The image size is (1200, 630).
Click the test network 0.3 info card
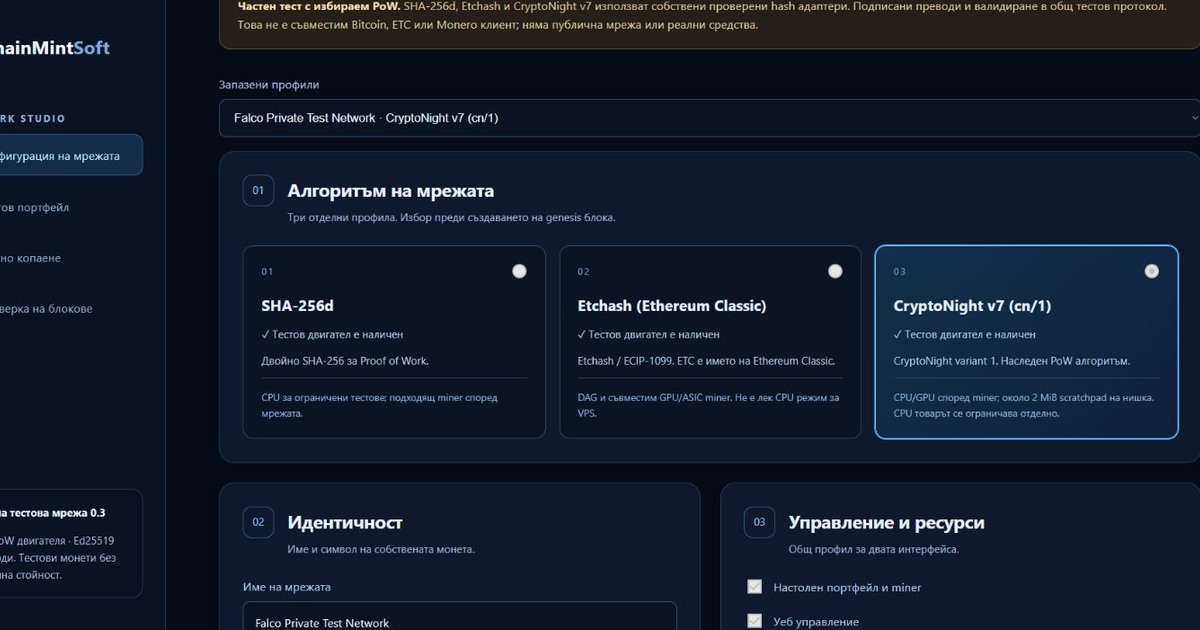(71, 543)
